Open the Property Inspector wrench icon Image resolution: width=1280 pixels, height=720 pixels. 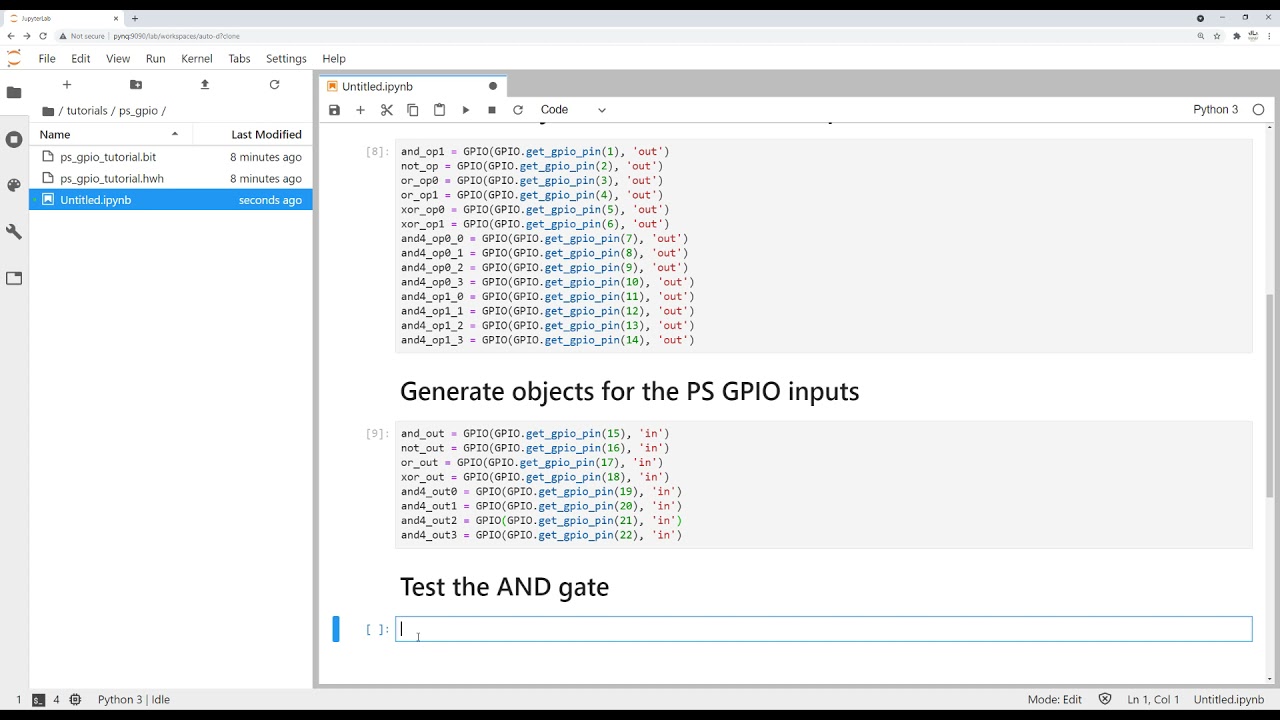point(14,232)
